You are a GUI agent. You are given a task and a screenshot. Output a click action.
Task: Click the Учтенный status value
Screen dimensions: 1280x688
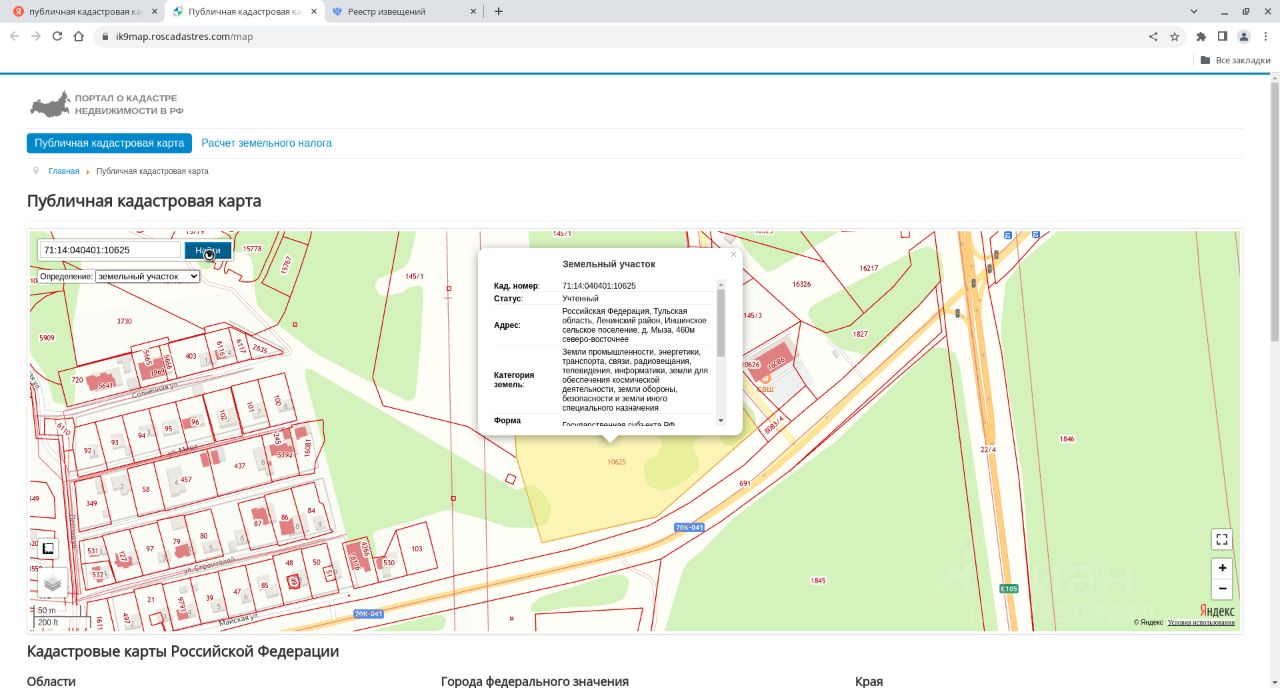tap(580, 298)
